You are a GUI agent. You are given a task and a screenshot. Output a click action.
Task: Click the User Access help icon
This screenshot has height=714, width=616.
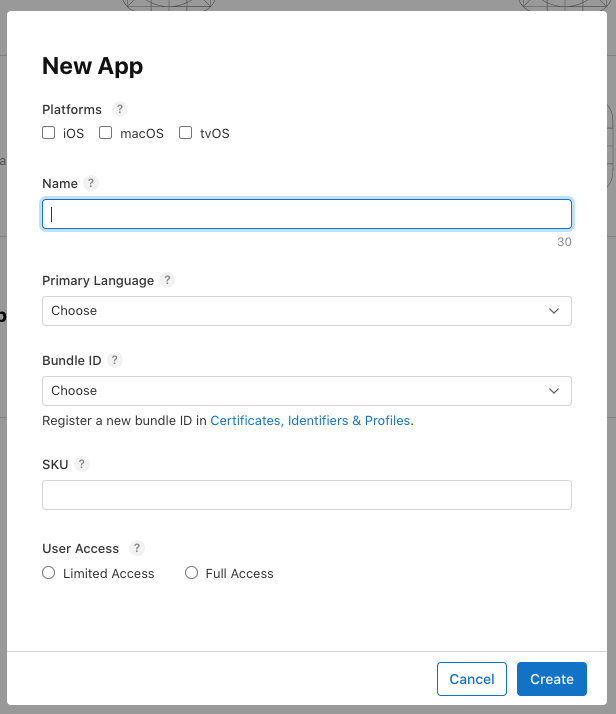coord(137,548)
